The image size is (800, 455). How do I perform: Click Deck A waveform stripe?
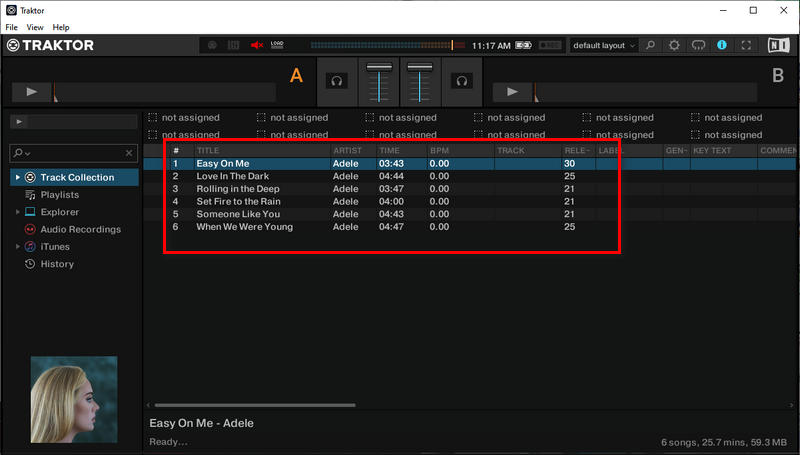pos(164,92)
